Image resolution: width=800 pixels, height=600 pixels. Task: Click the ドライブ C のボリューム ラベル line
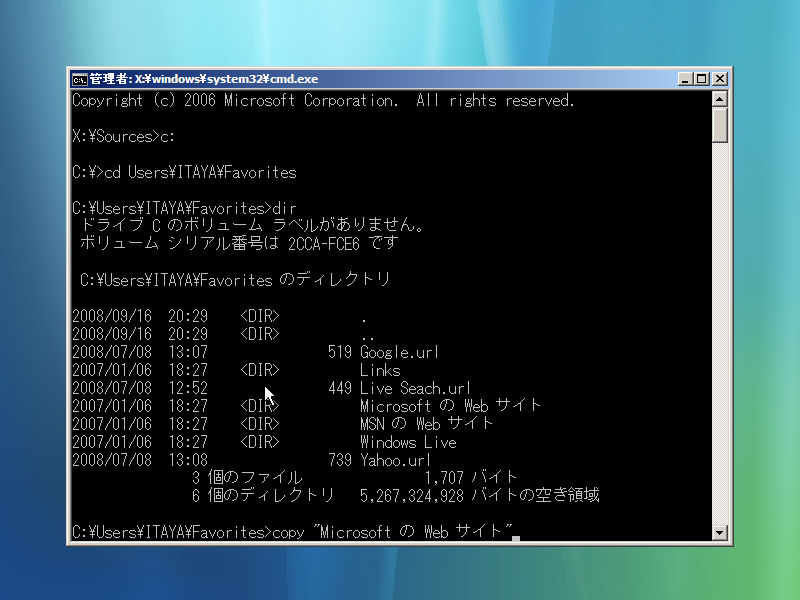pos(252,225)
